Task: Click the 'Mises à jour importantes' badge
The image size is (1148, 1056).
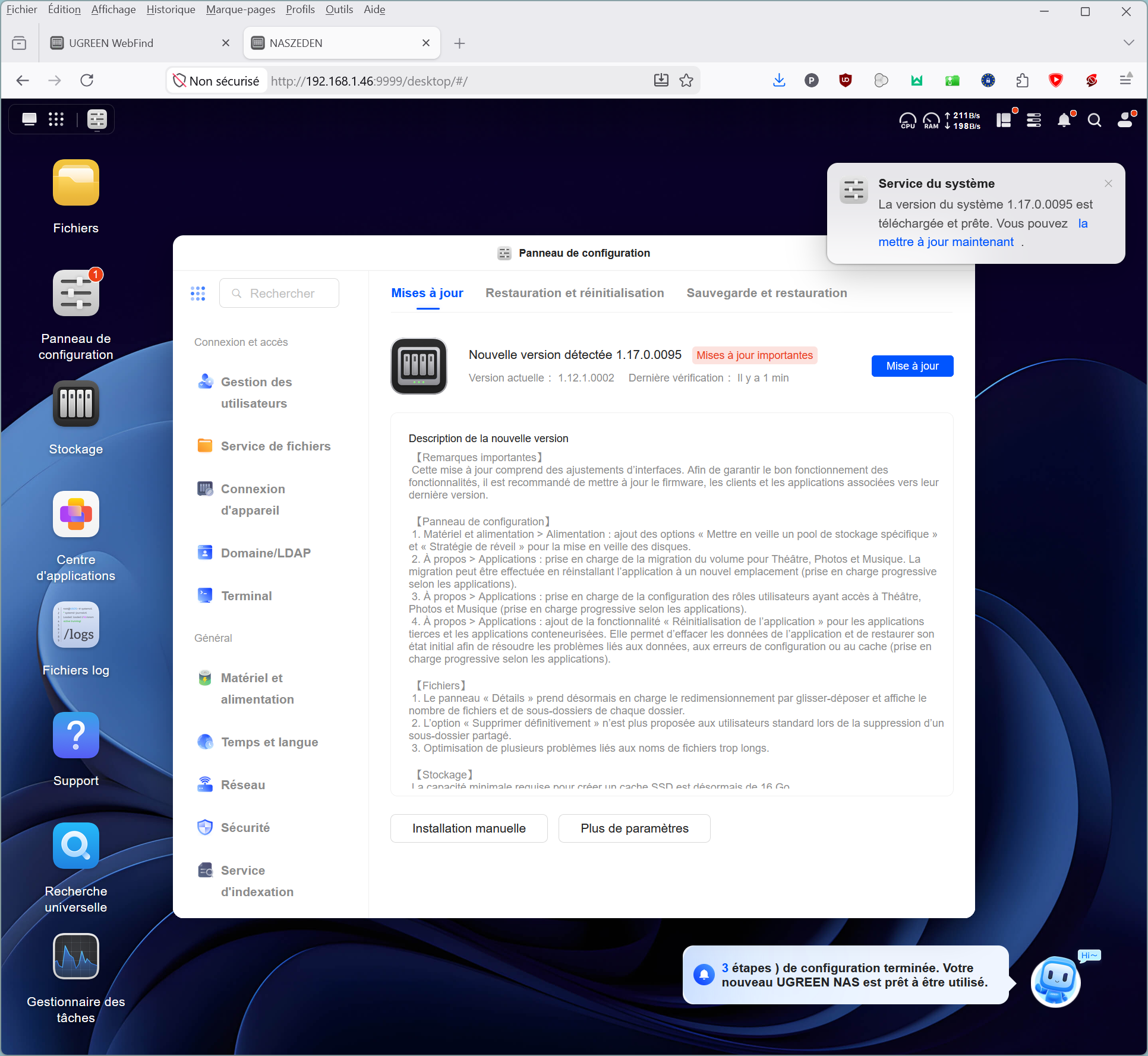Action: click(x=755, y=355)
